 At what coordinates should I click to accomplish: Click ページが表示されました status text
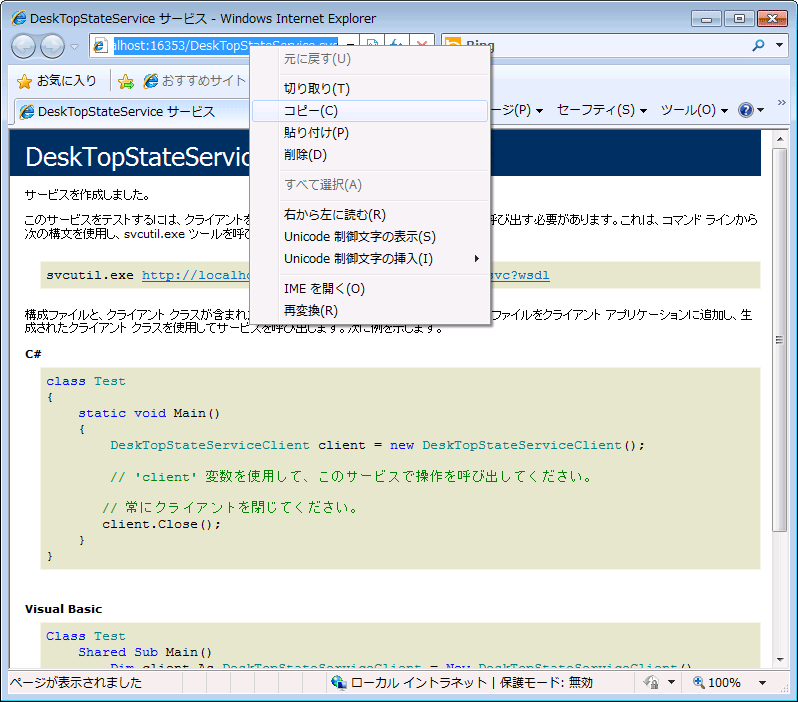(76, 683)
